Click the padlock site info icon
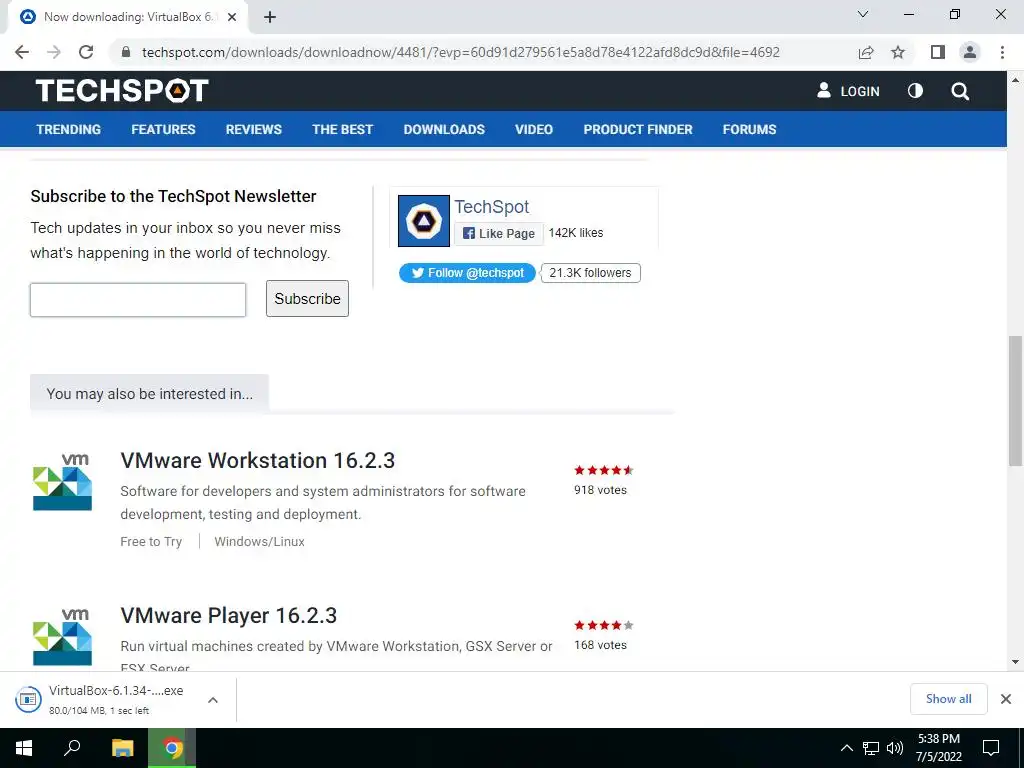 point(126,52)
